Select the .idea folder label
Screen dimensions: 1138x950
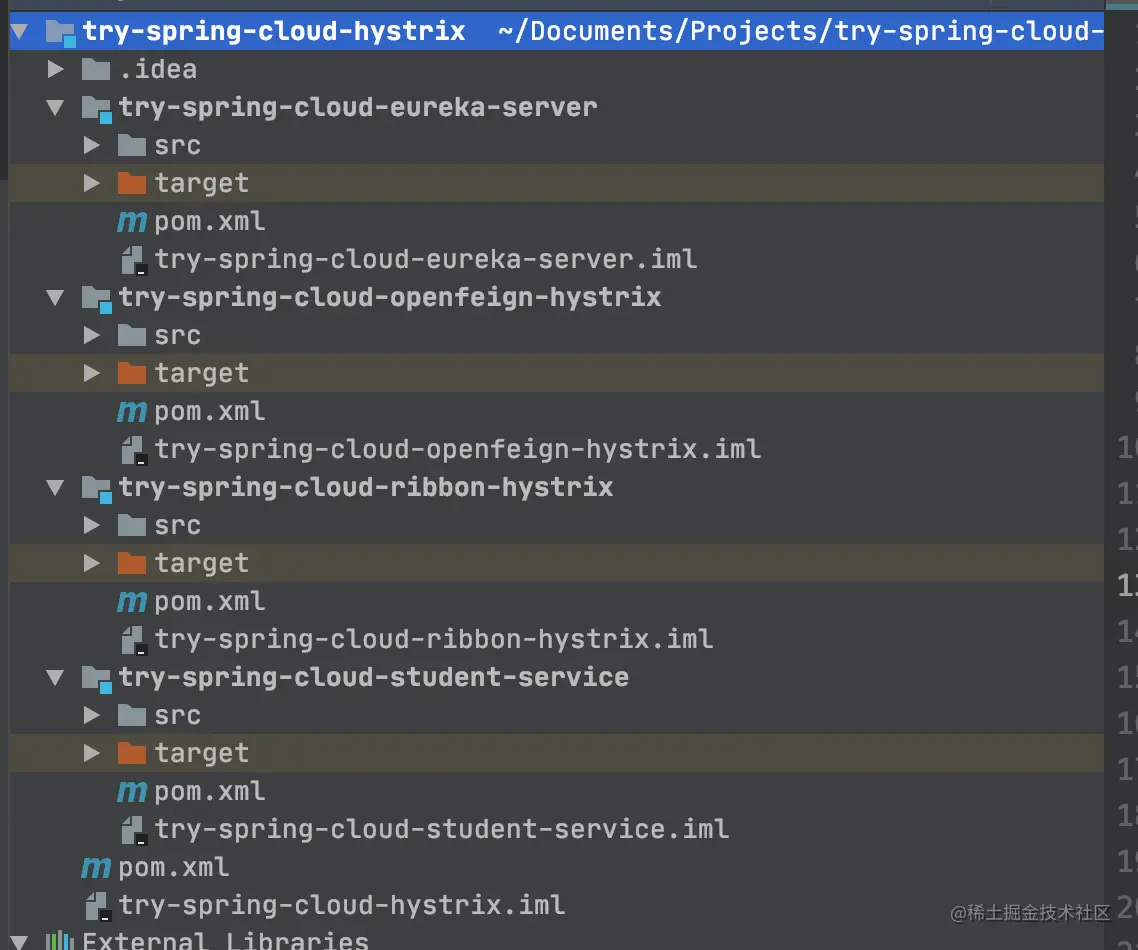click(157, 69)
